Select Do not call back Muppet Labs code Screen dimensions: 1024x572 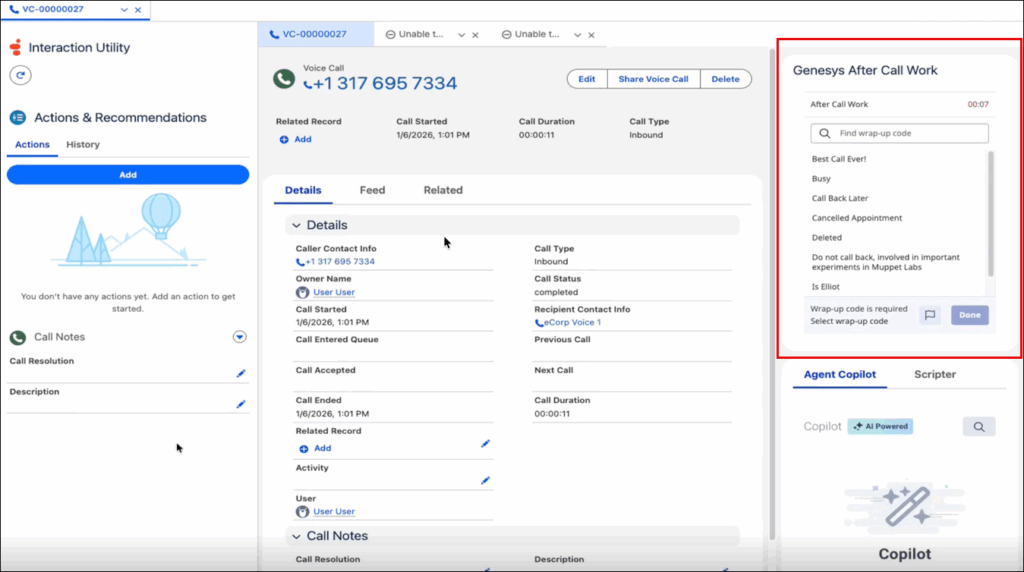click(886, 262)
